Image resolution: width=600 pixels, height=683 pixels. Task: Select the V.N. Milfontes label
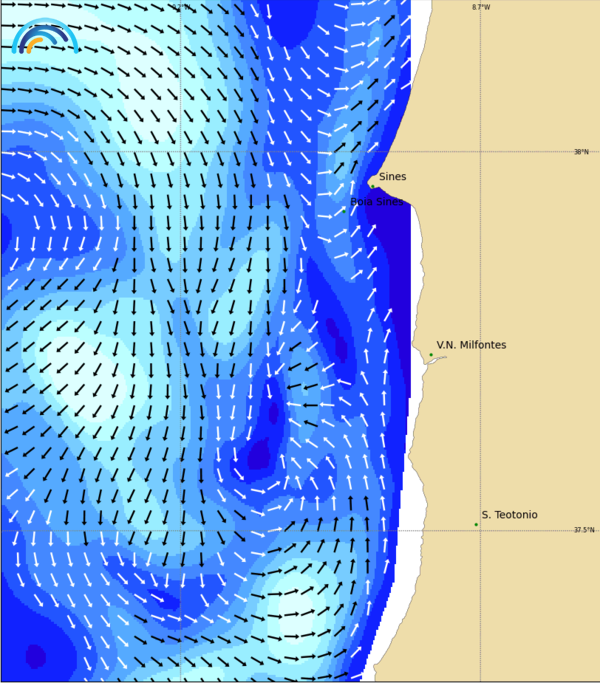point(471,345)
